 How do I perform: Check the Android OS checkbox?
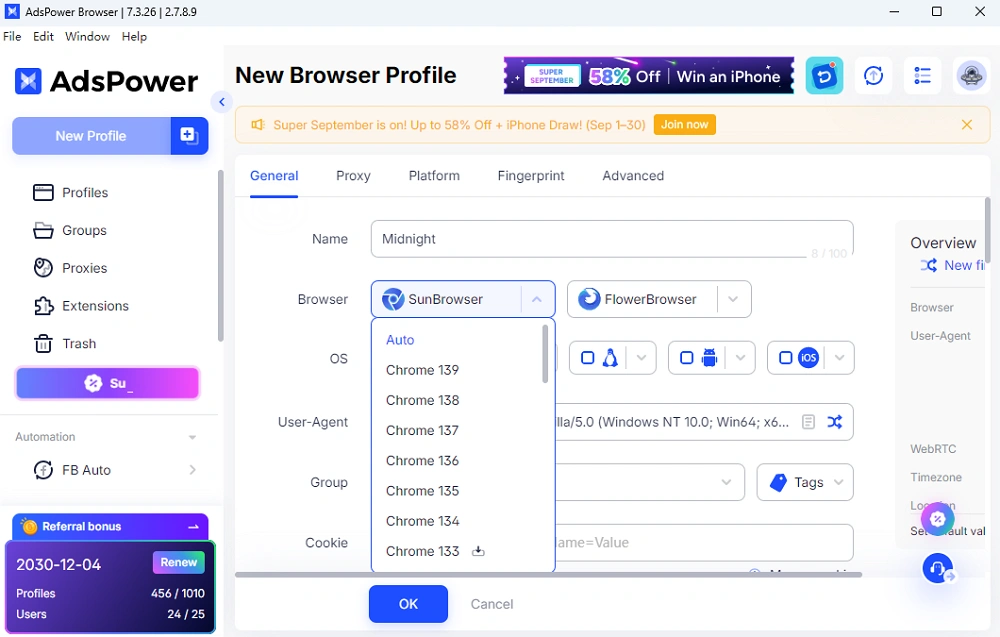coord(686,358)
